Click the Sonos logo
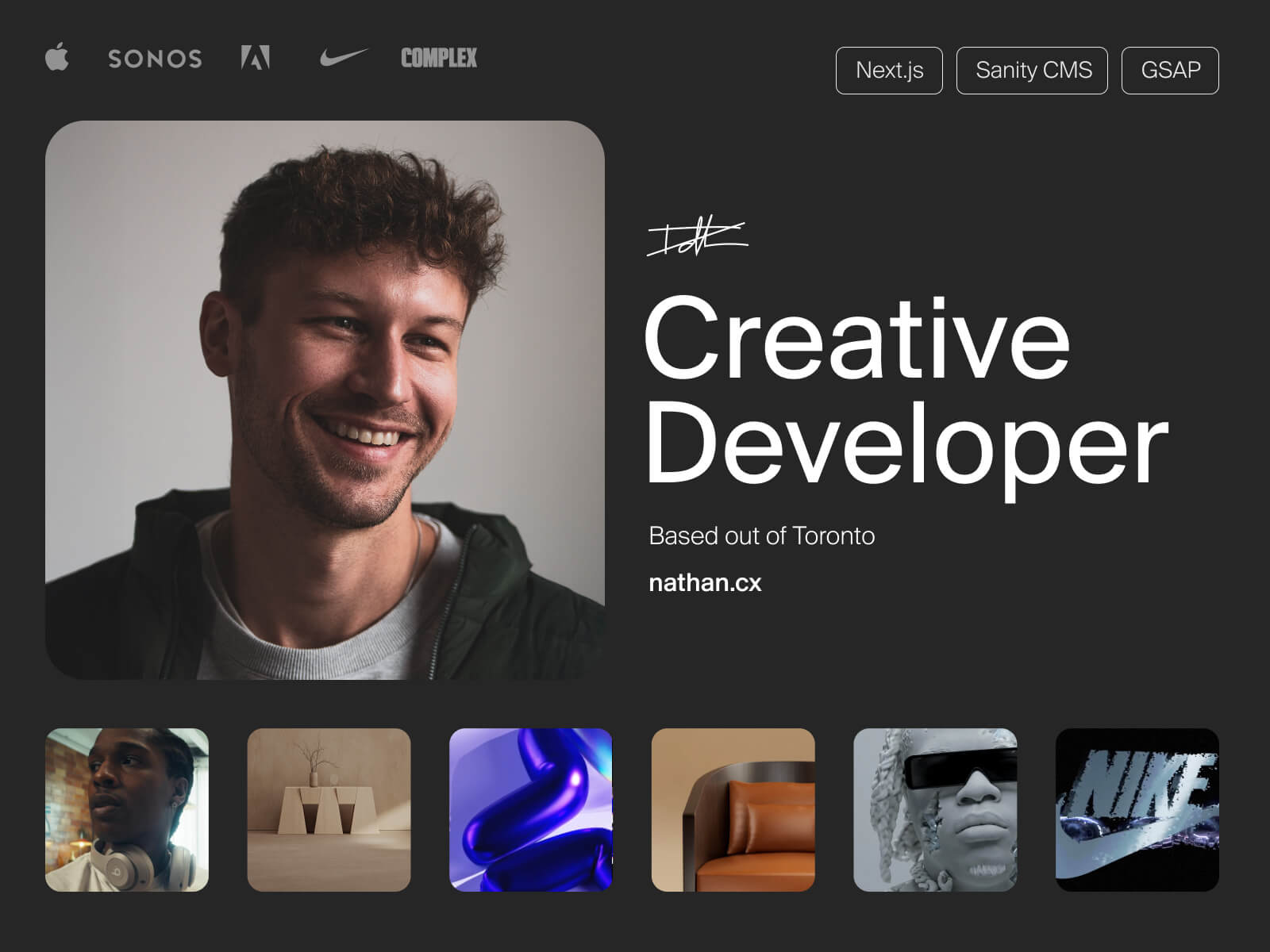The height and width of the screenshot is (952, 1270). coord(155,59)
